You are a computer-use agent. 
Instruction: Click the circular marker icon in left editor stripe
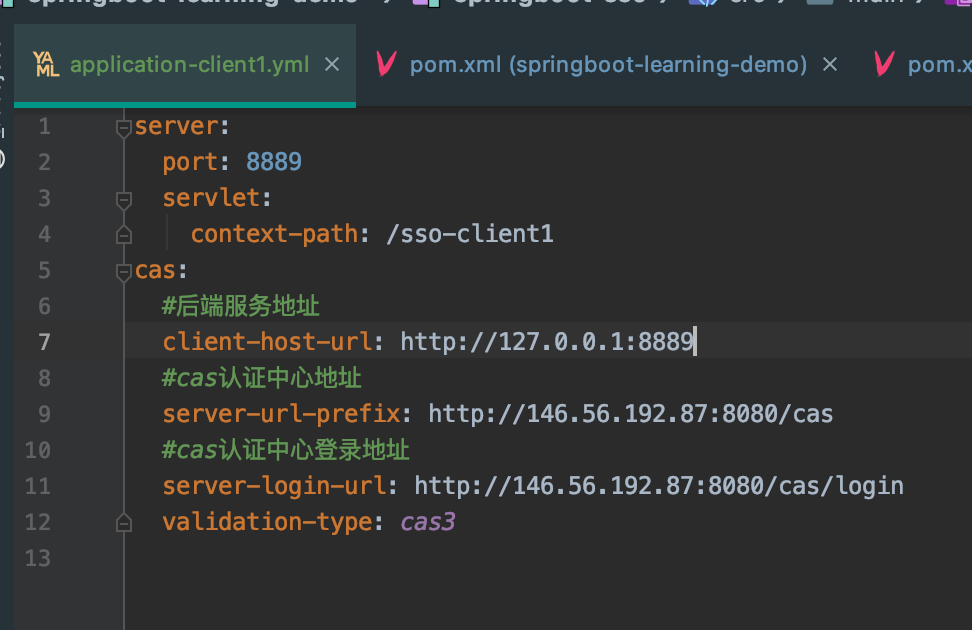6,157
